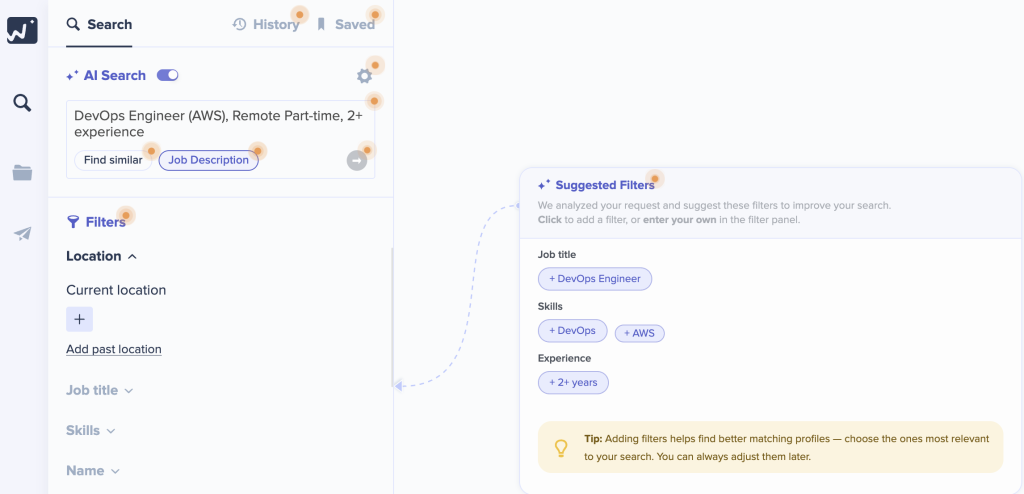Add the DevOps Engineer job title filter
The height and width of the screenshot is (494, 1024).
tap(595, 279)
